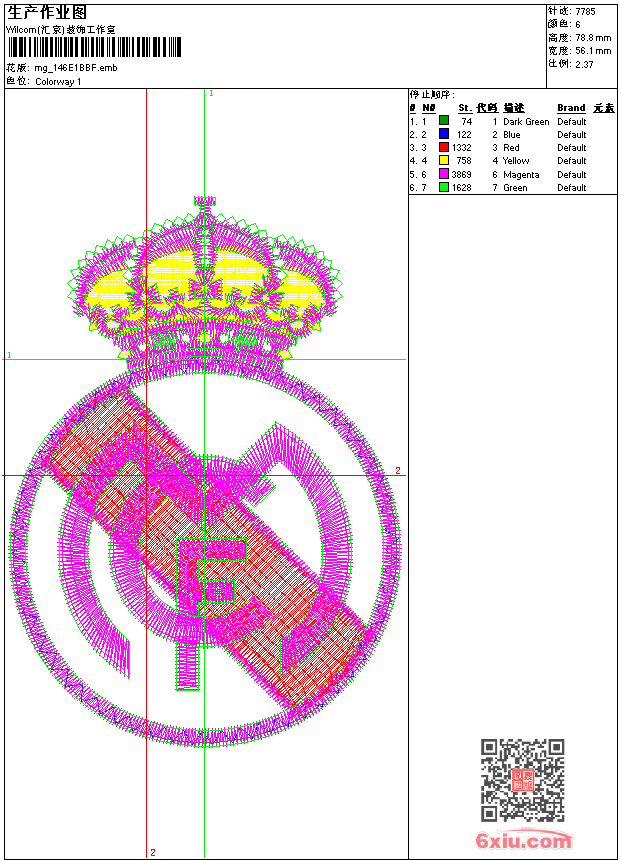The image size is (620, 860).
Task: Click the height value '78.8 mm'
Action: pyautogui.click(x=593, y=38)
